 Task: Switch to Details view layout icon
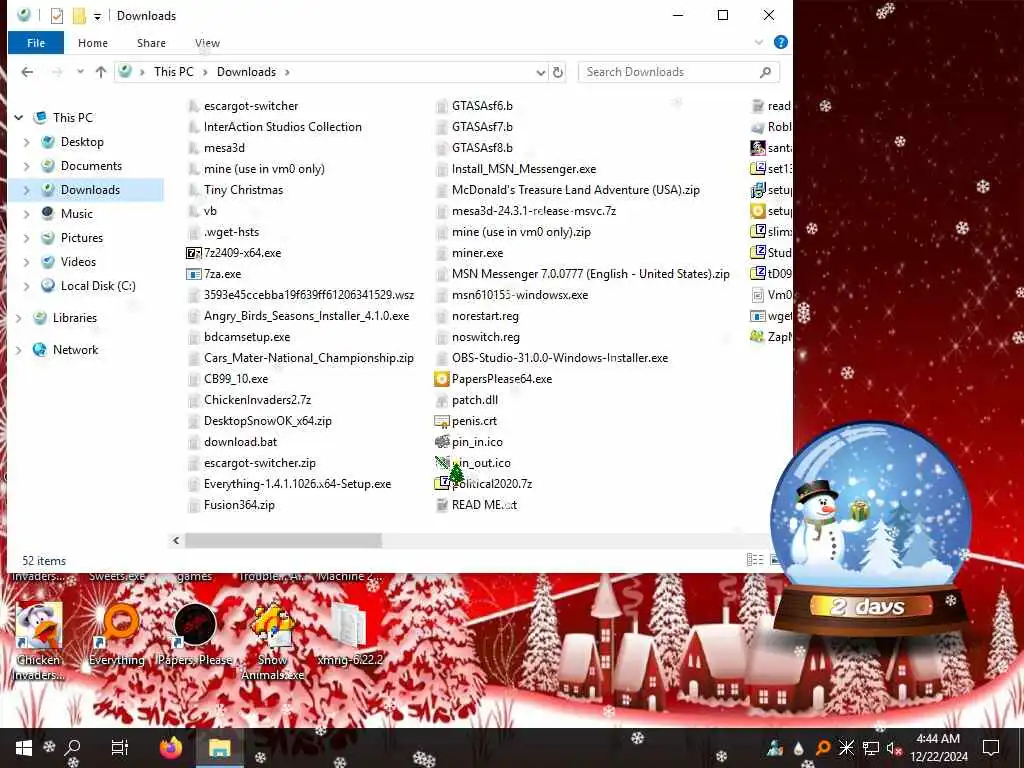tap(755, 560)
